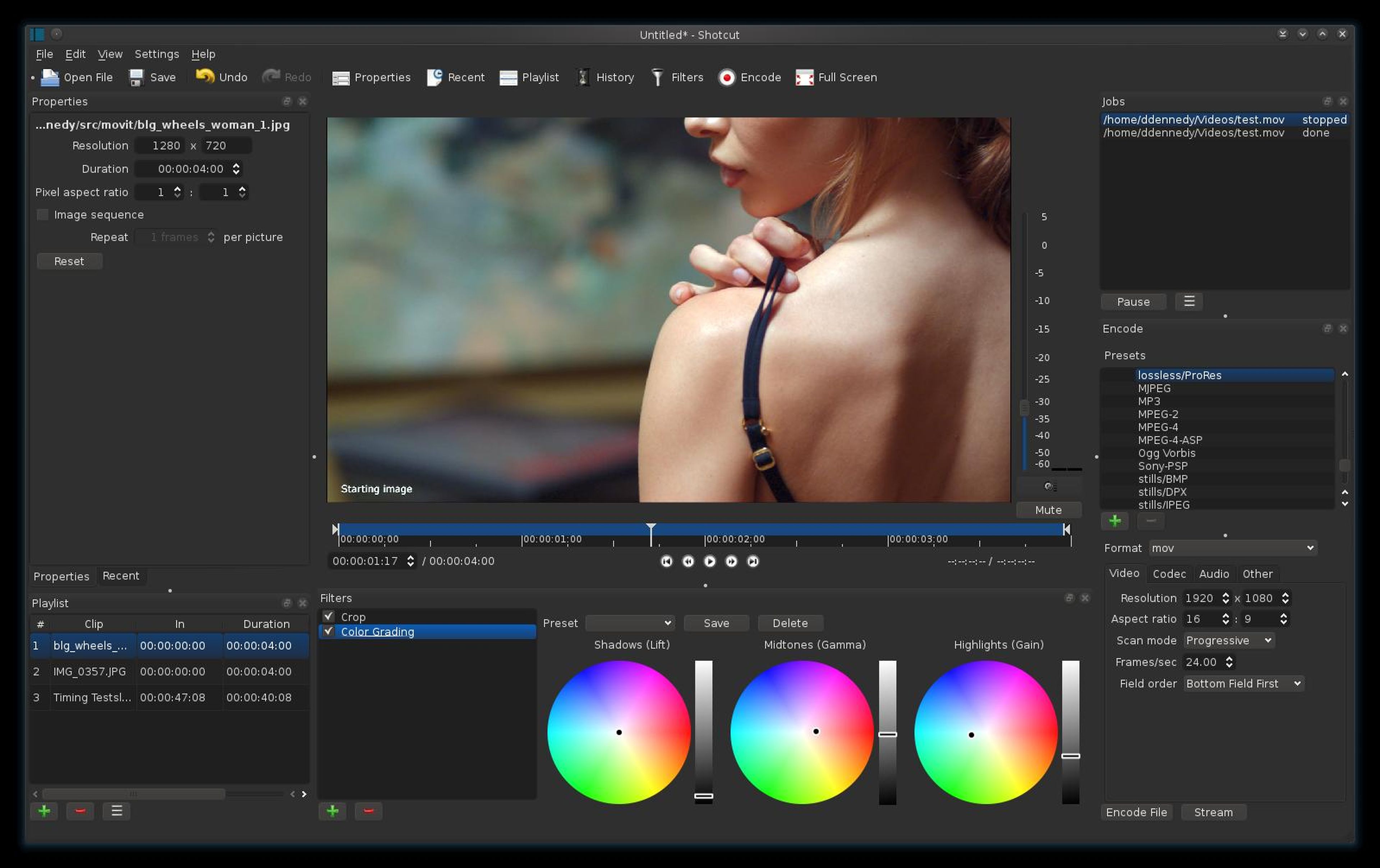Image resolution: width=1380 pixels, height=868 pixels.
Task: Toggle the Color_Grading filter checkbox
Action: pyautogui.click(x=327, y=631)
